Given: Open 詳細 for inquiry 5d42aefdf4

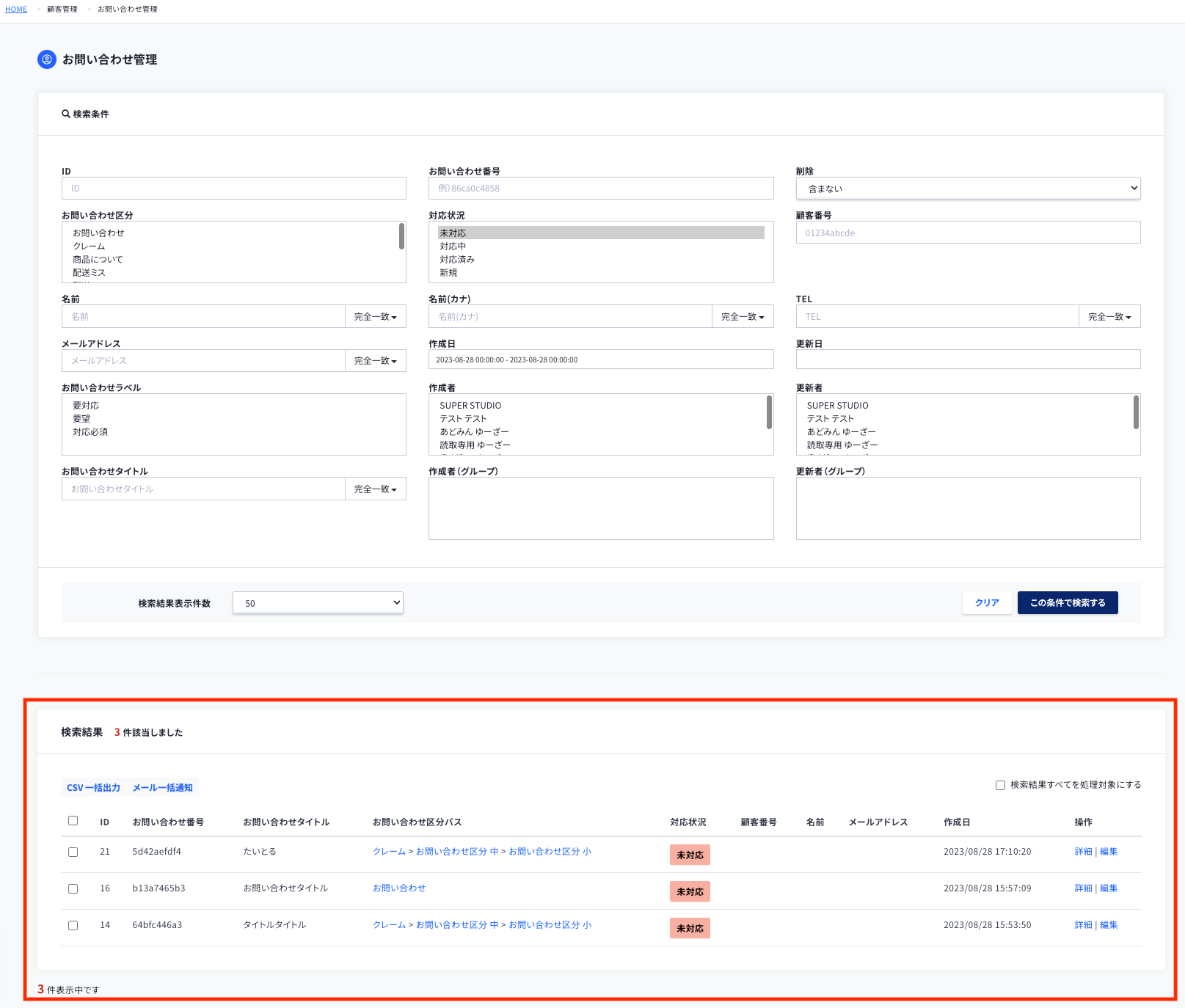Looking at the screenshot, I should click(1083, 851).
